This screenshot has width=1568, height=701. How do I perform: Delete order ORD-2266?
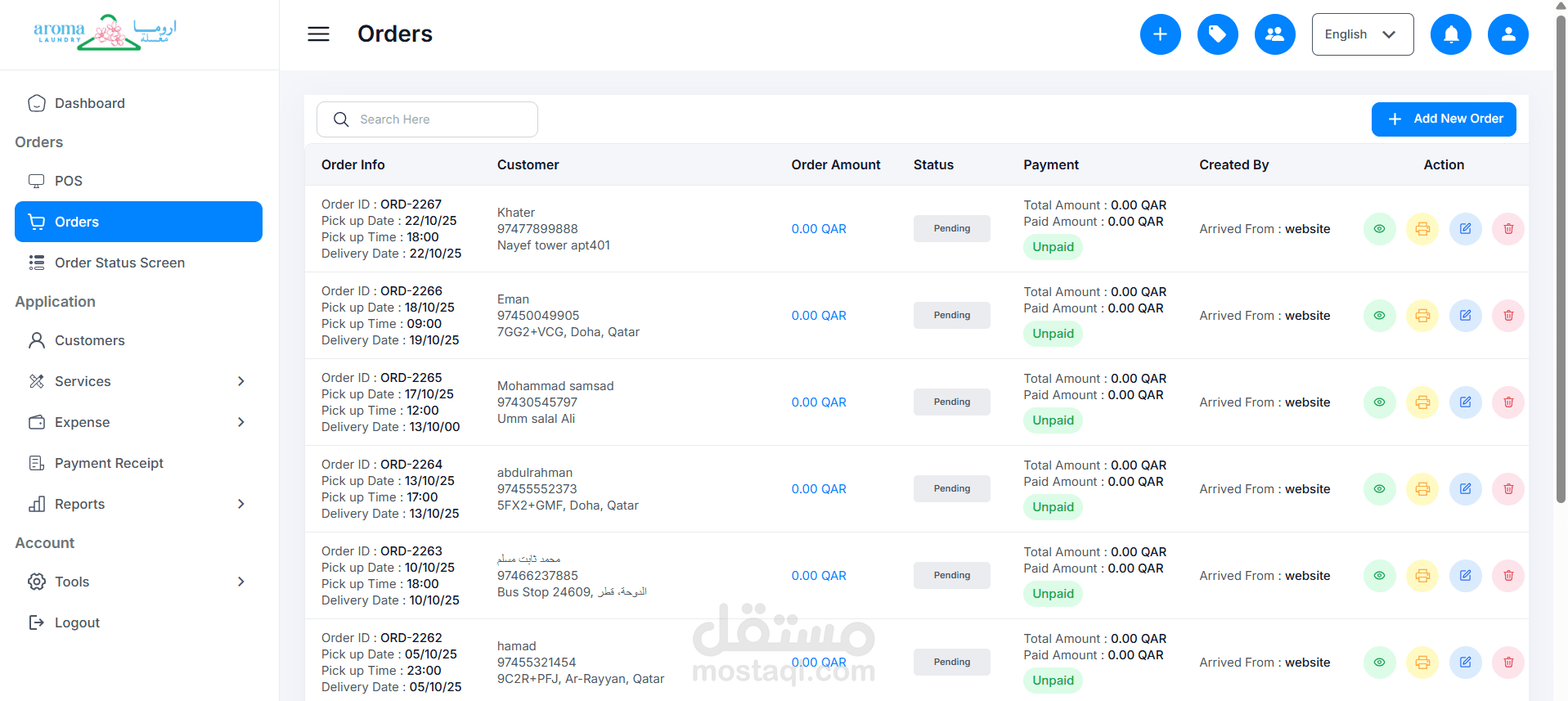pos(1508,316)
